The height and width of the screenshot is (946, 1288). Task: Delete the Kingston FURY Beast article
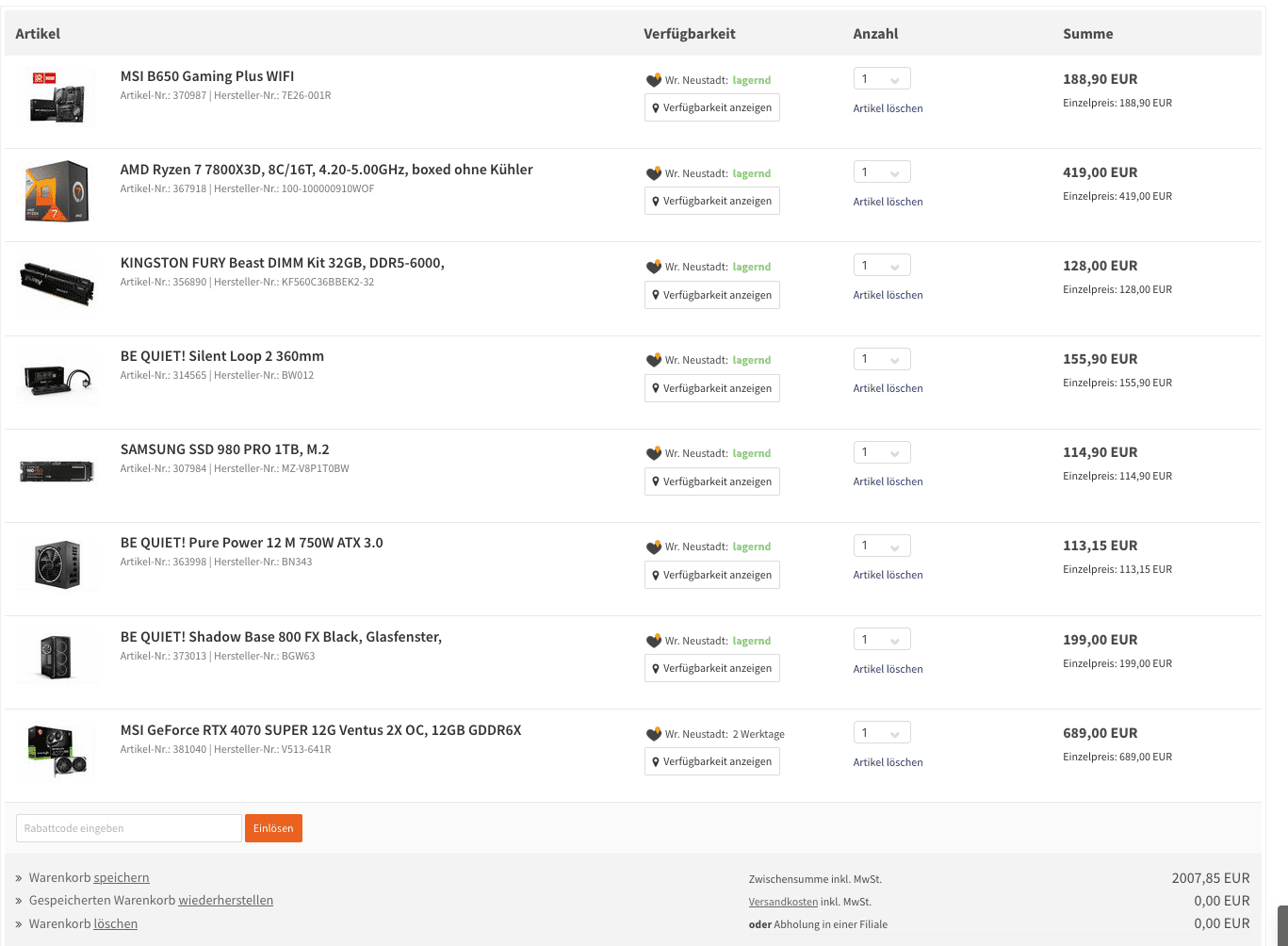[888, 295]
